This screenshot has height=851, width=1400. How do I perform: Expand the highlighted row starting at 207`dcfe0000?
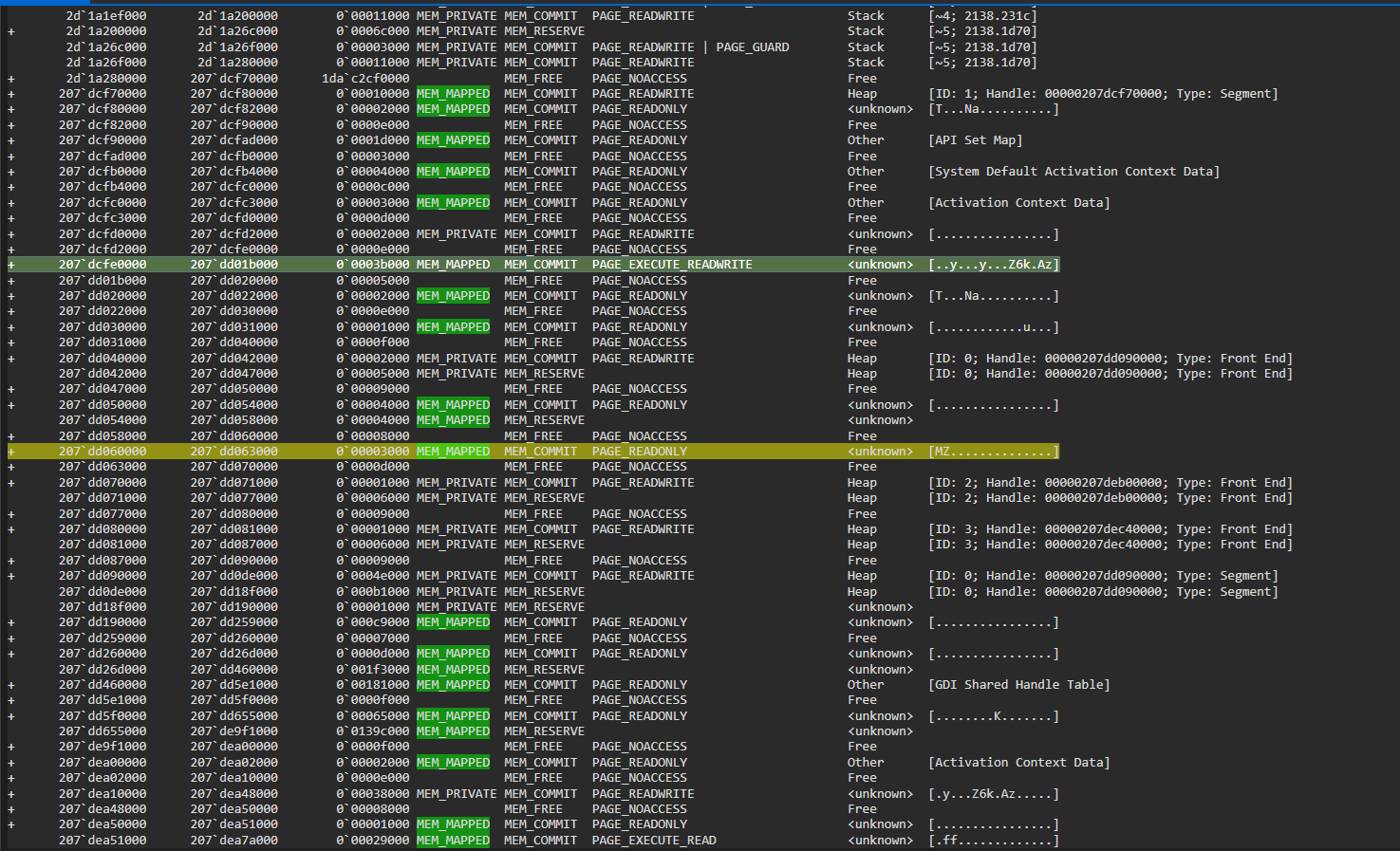tap(11, 265)
